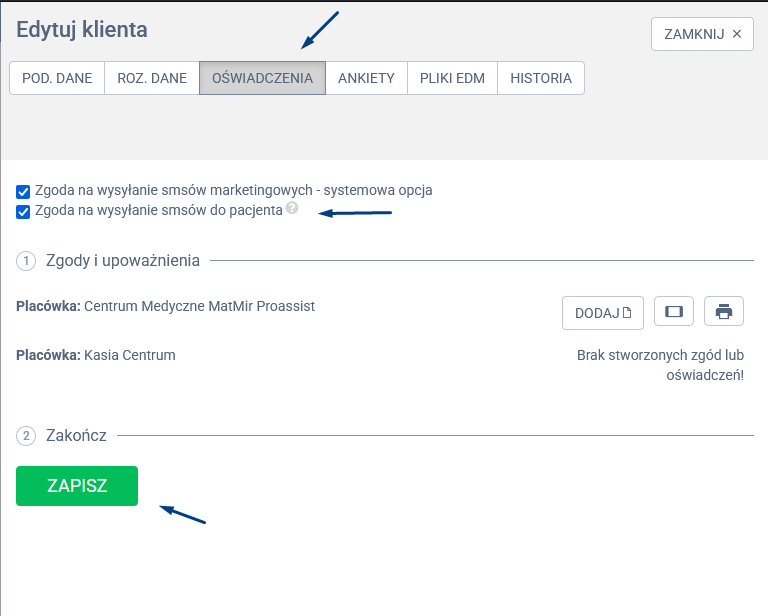
Task: Switch to the ROZ. DANE tab
Action: [x=152, y=78]
